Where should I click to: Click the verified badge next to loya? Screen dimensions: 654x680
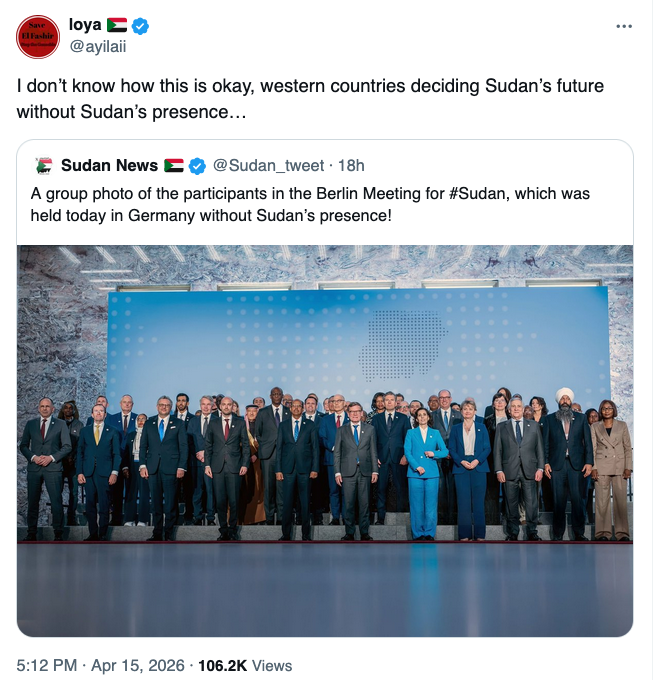click(140, 25)
